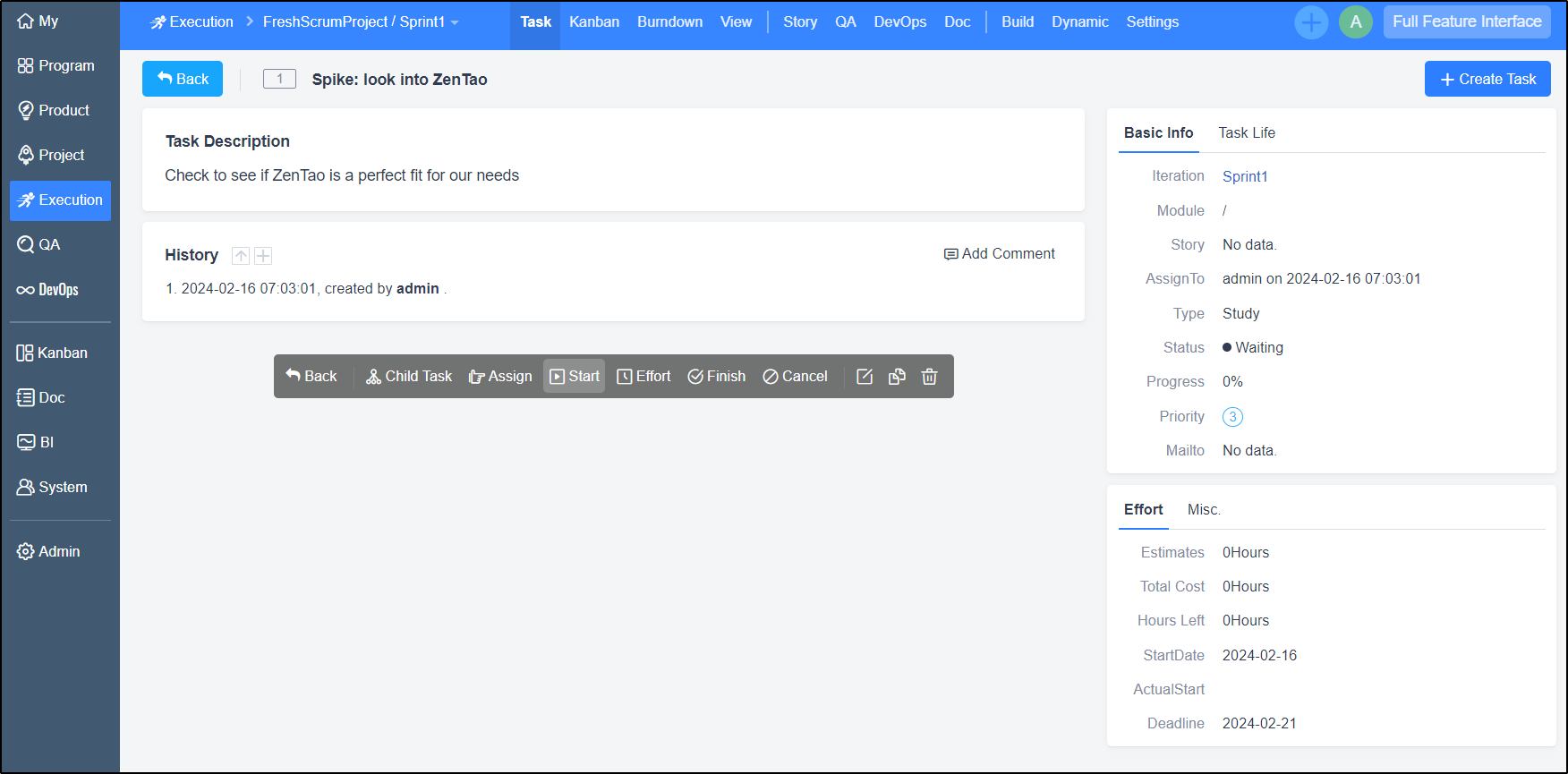
Task: Open System in the sidebar
Action: [52, 487]
